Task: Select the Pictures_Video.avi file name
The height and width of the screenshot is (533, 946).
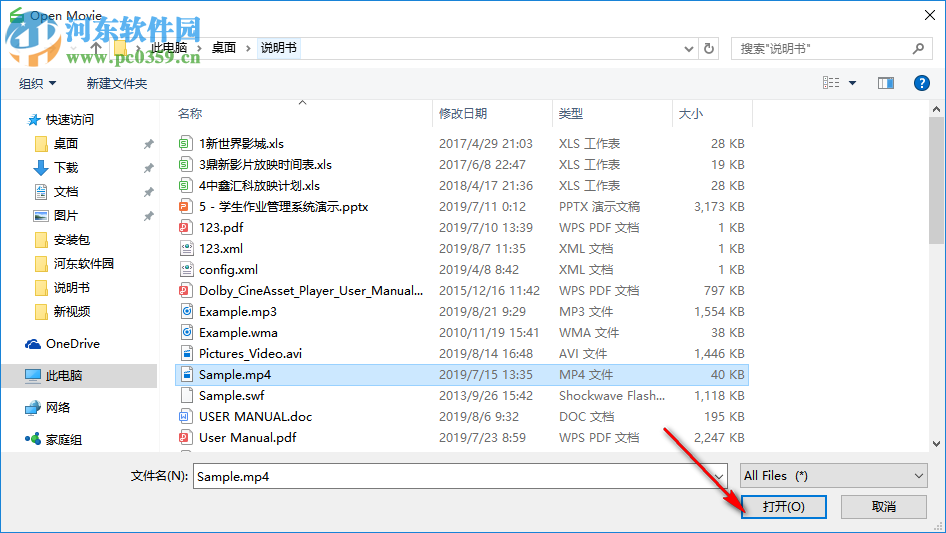Action: 250,354
